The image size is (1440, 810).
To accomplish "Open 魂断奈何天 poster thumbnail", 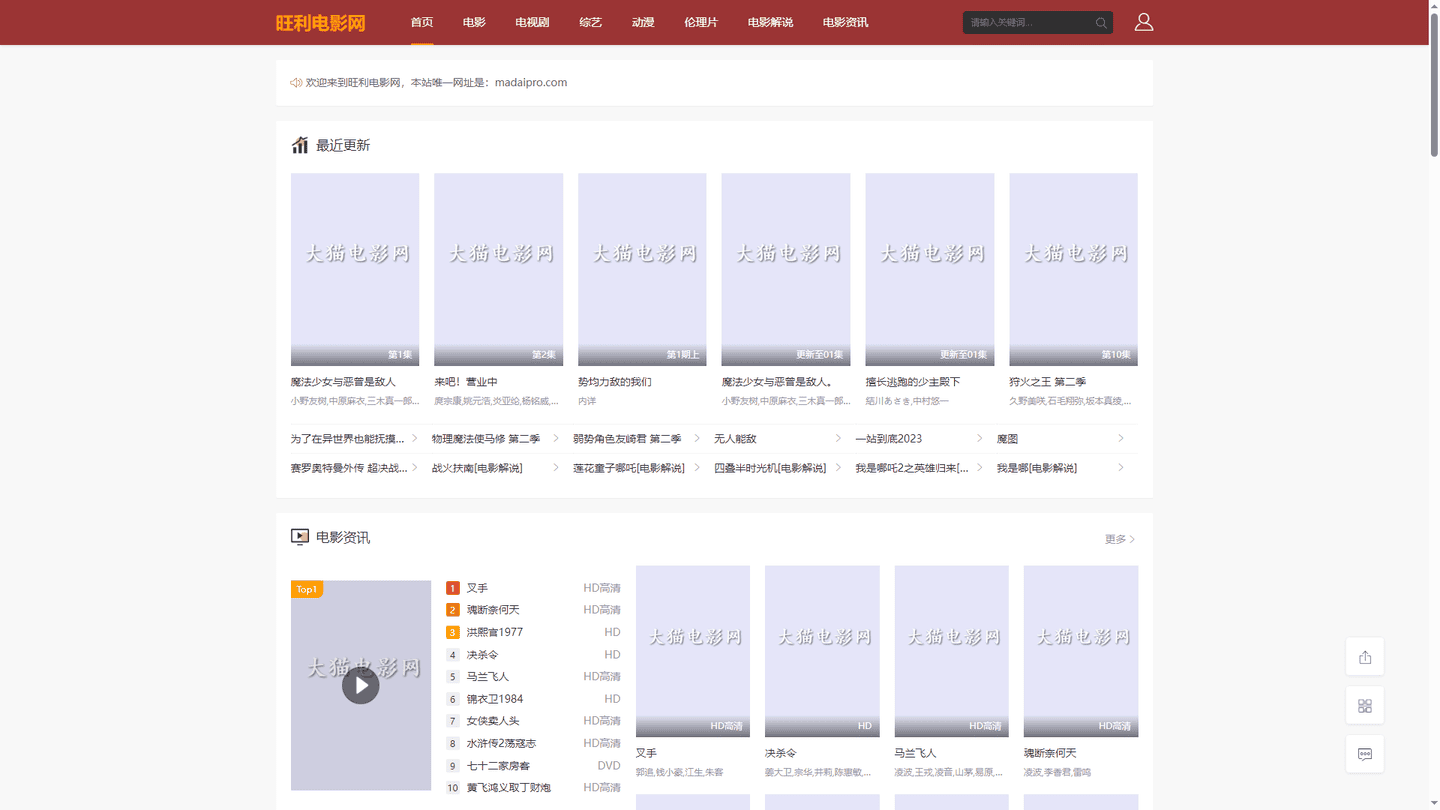I will pyautogui.click(x=1081, y=651).
